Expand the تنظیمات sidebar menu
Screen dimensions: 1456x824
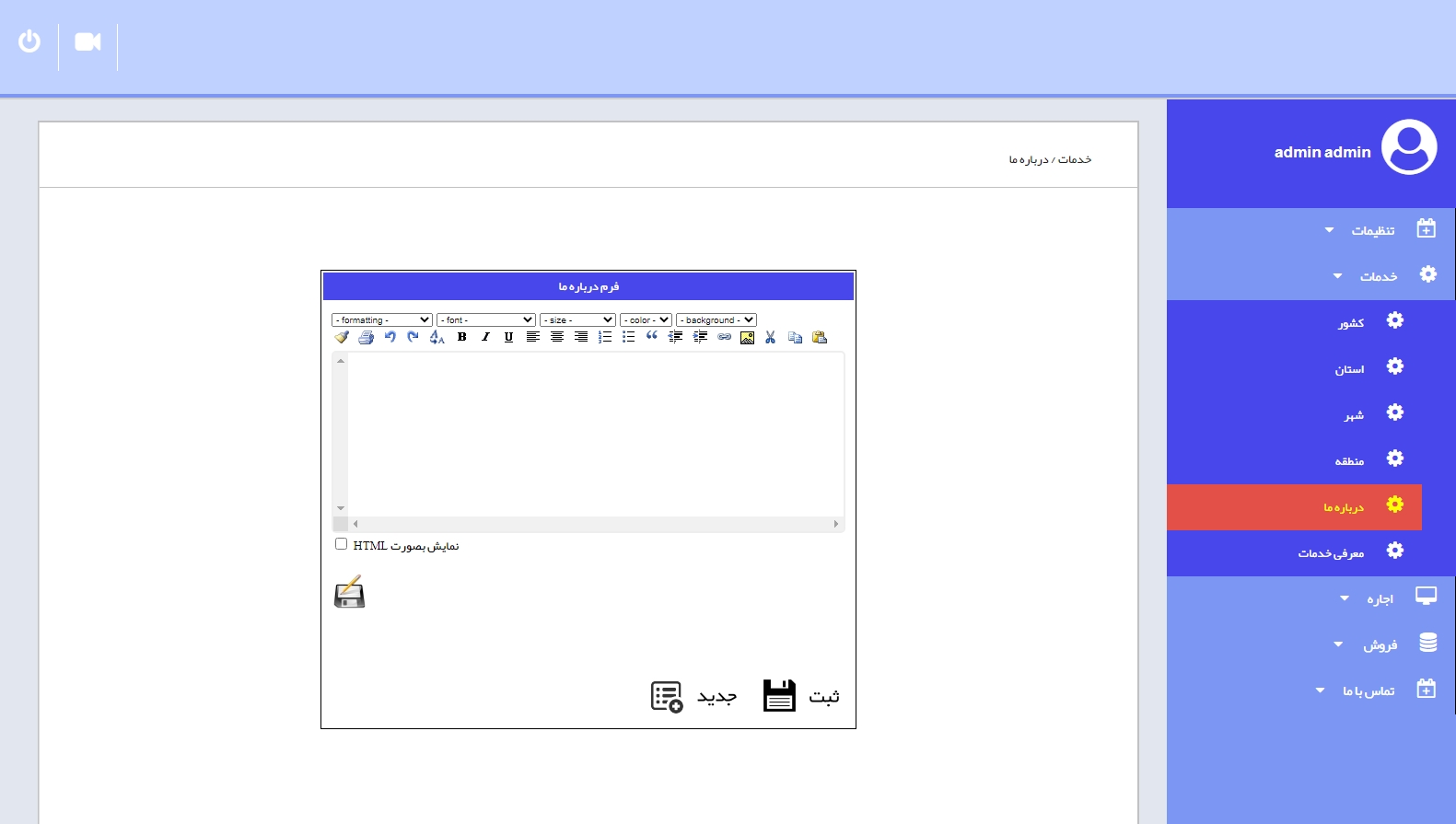[1372, 230]
